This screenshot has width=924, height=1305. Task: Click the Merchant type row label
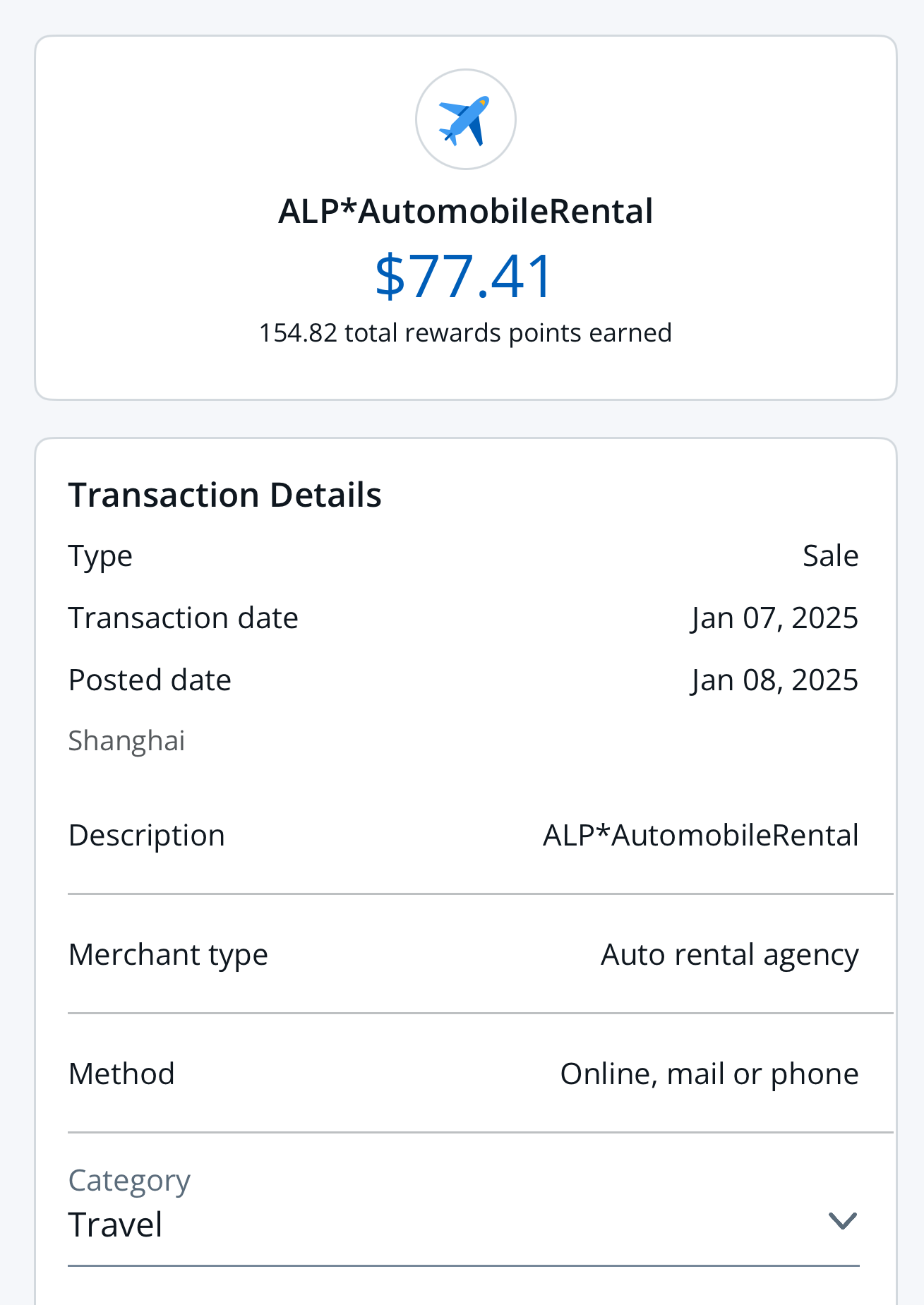[x=168, y=955]
